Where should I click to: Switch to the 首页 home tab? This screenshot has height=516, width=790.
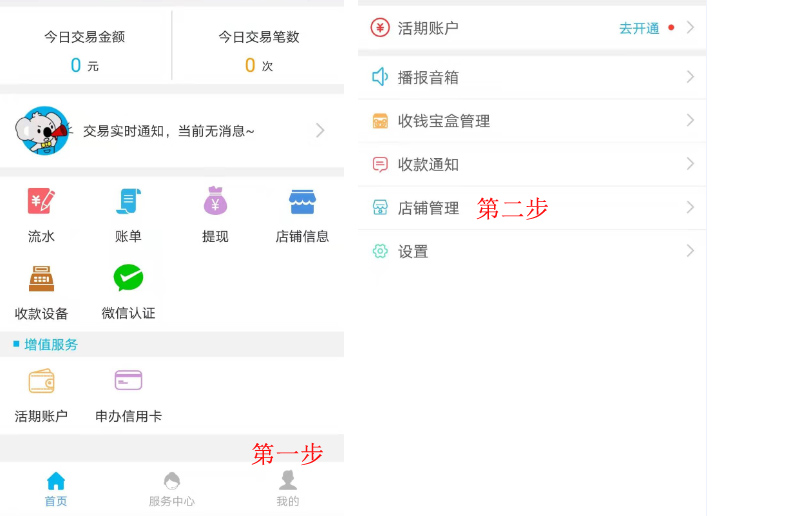tap(56, 489)
